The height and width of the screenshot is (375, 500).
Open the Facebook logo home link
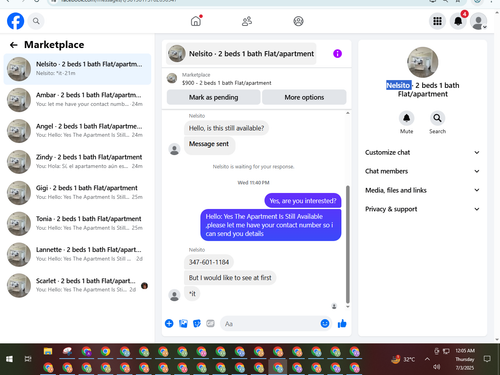pos(16,21)
